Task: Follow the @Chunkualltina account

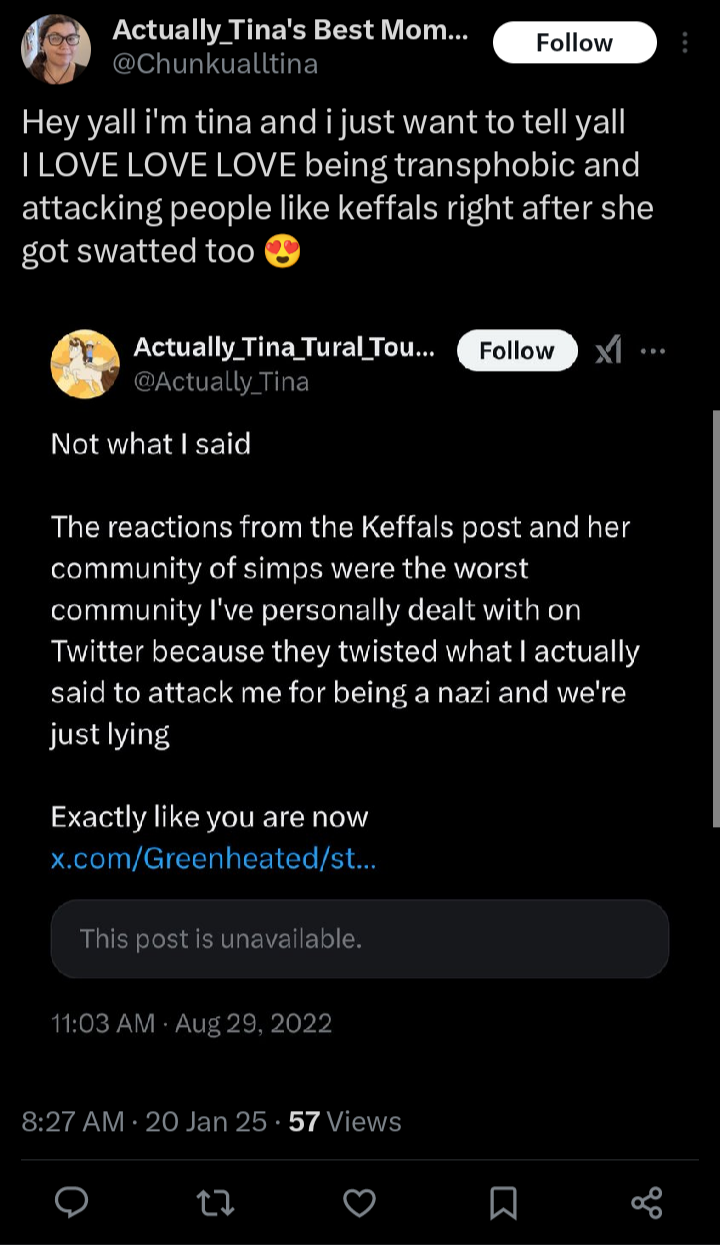Action: point(574,43)
